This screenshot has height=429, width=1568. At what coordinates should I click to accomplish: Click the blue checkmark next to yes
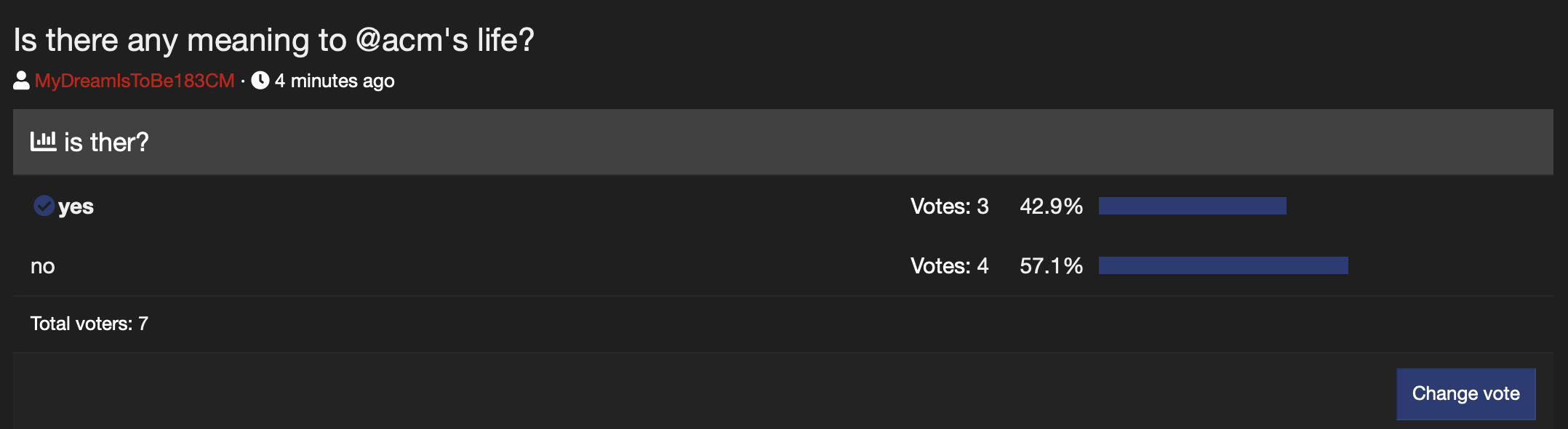44,206
